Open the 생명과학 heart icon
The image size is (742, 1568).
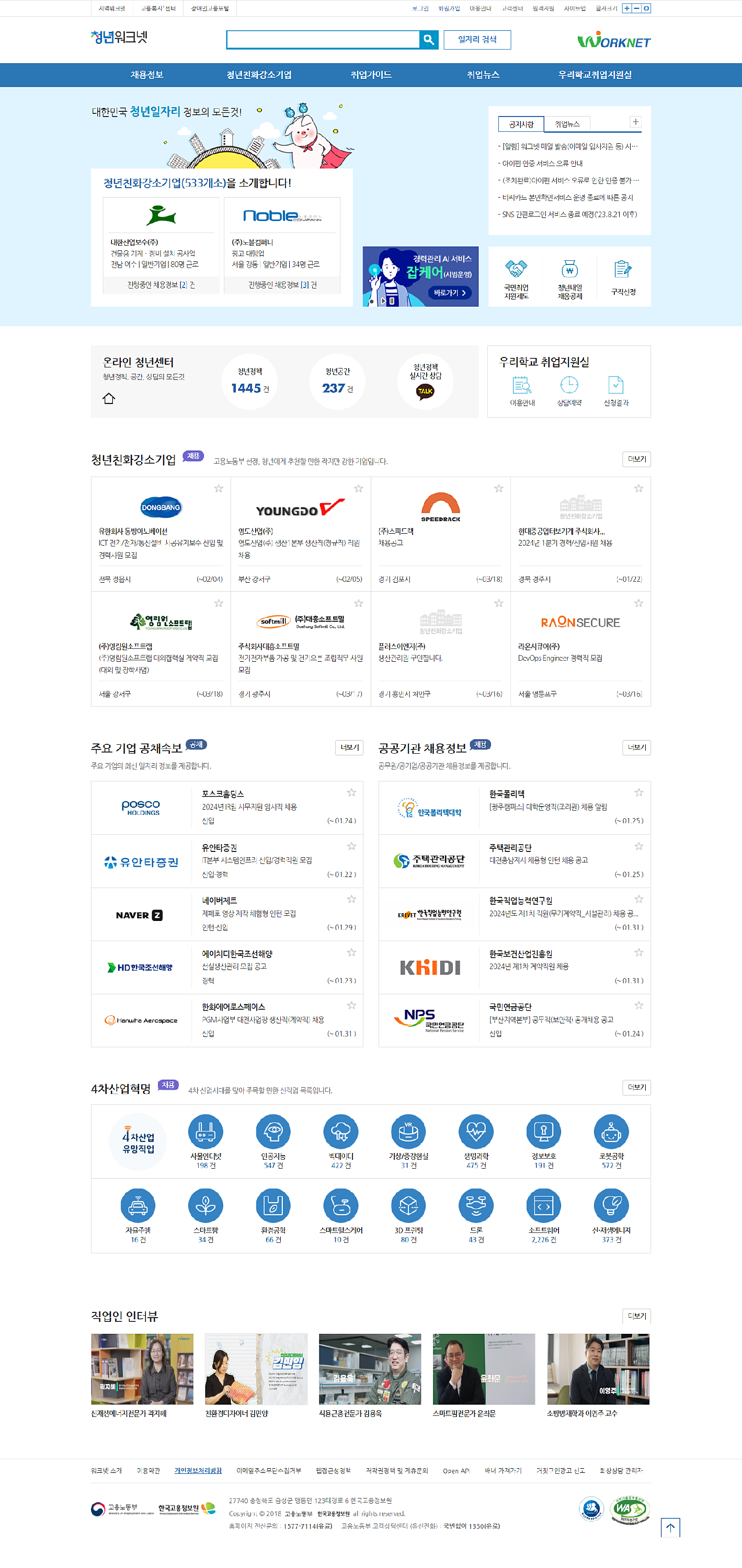pos(476,1132)
